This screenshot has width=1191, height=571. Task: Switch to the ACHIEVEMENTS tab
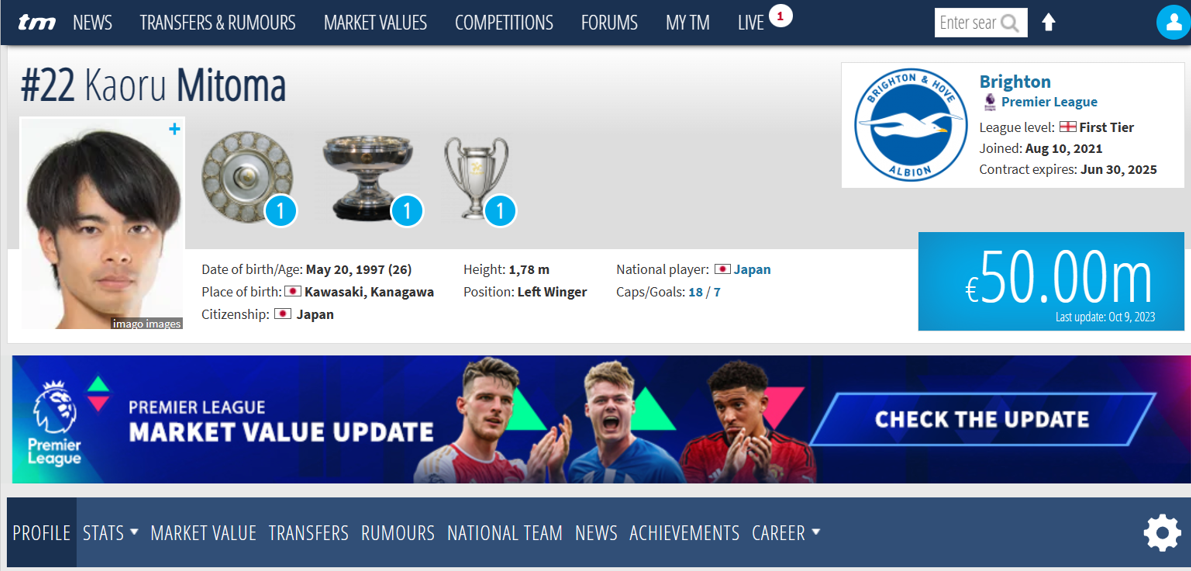pyautogui.click(x=684, y=533)
